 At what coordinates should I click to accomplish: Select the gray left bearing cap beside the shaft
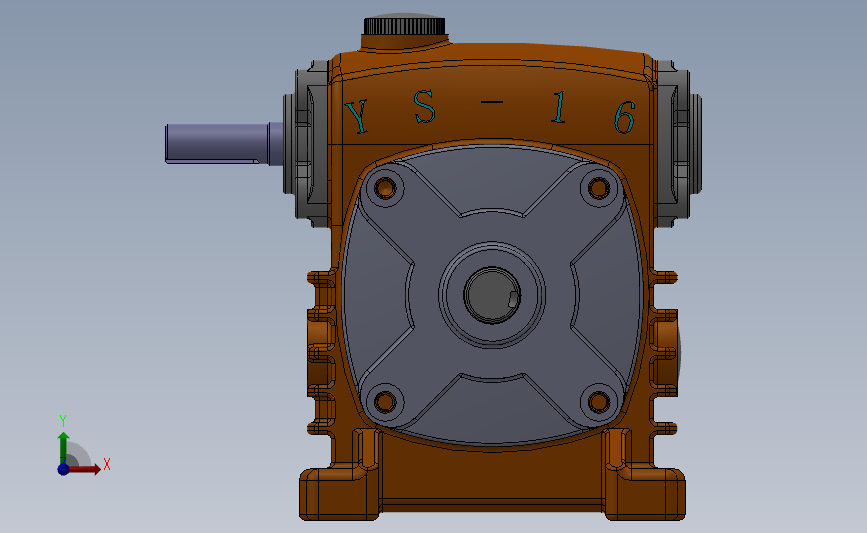(307, 144)
